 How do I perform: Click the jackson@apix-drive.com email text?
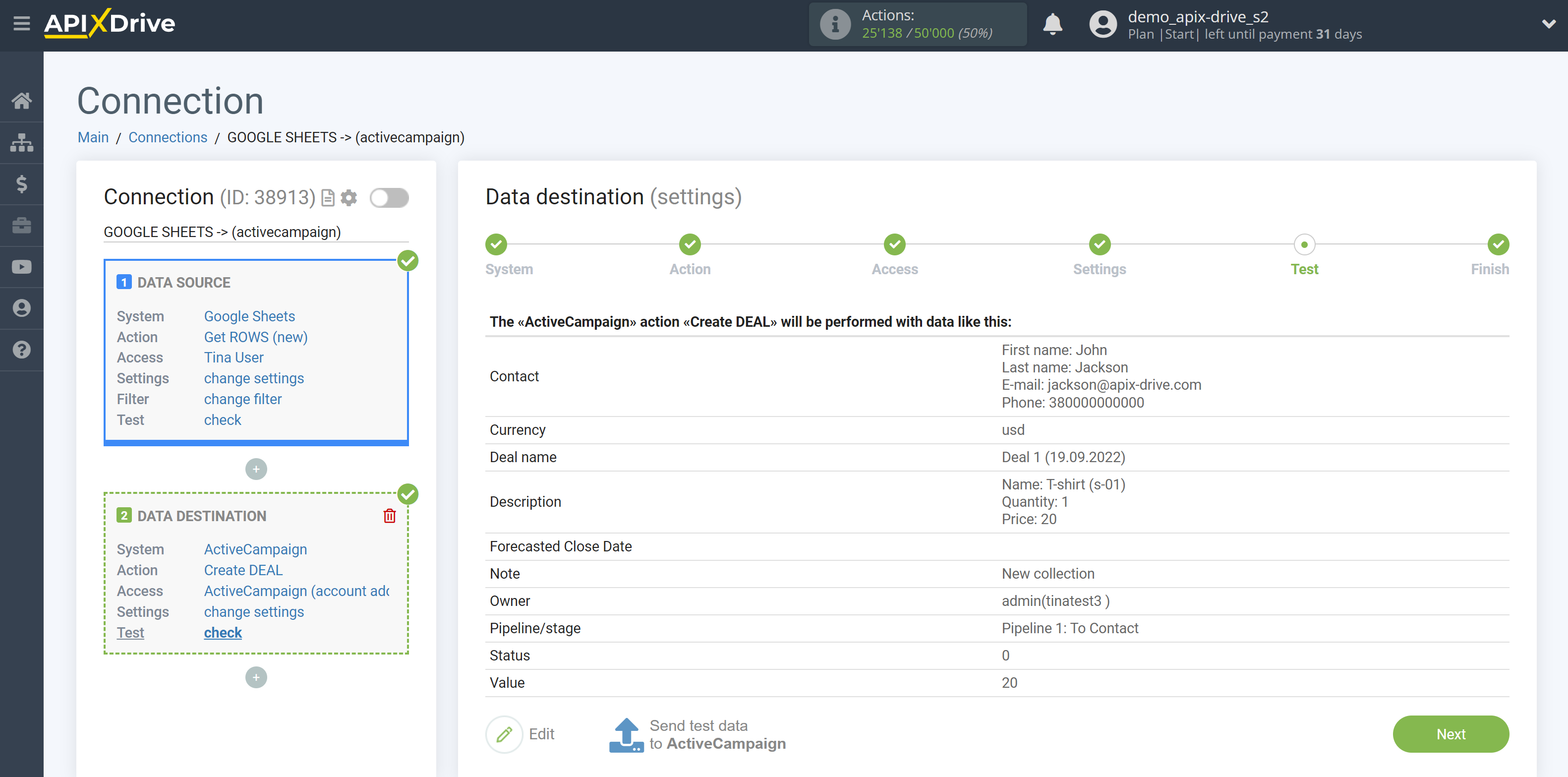coord(1124,385)
